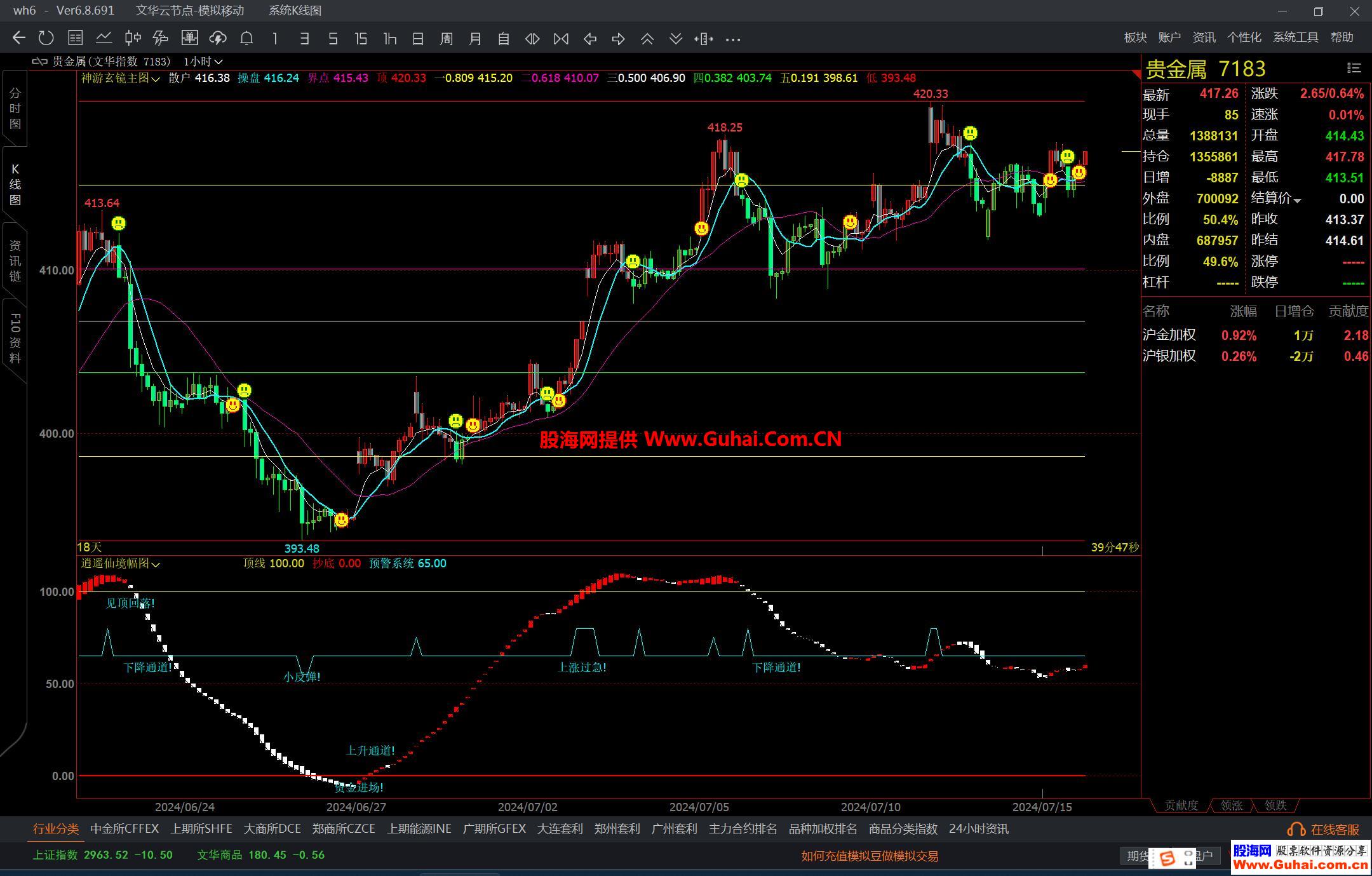Click the 沪银加权 row

(x=1255, y=356)
